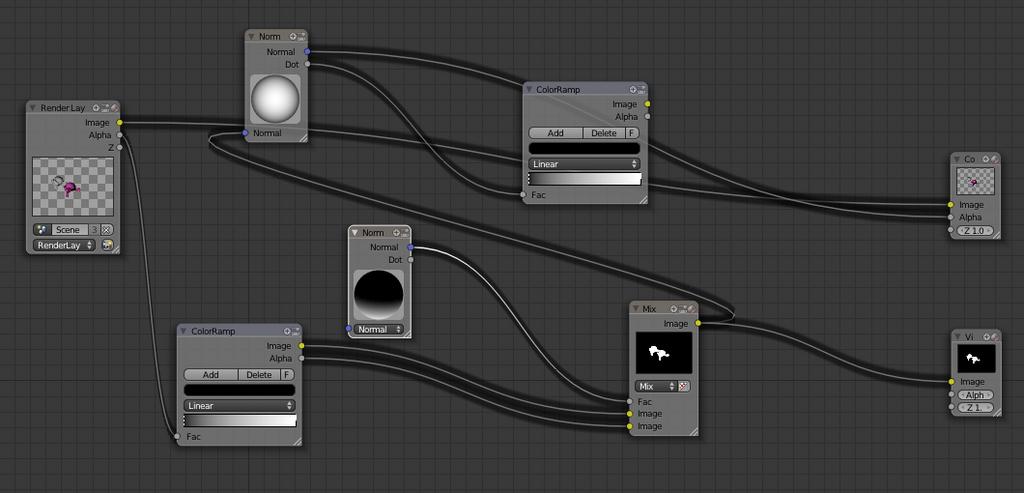Click lower ColorRamp header plus icon
The image size is (1024, 493).
(x=287, y=331)
